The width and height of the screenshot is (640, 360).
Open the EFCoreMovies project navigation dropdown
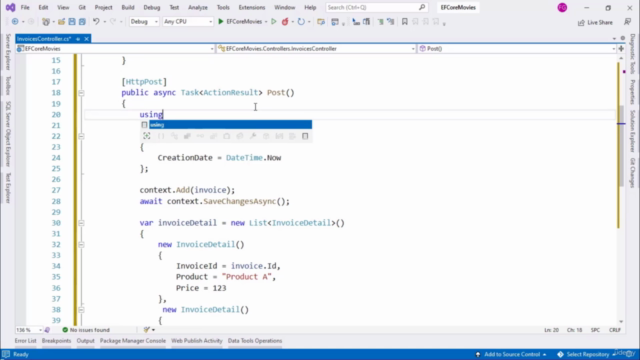[115, 49]
